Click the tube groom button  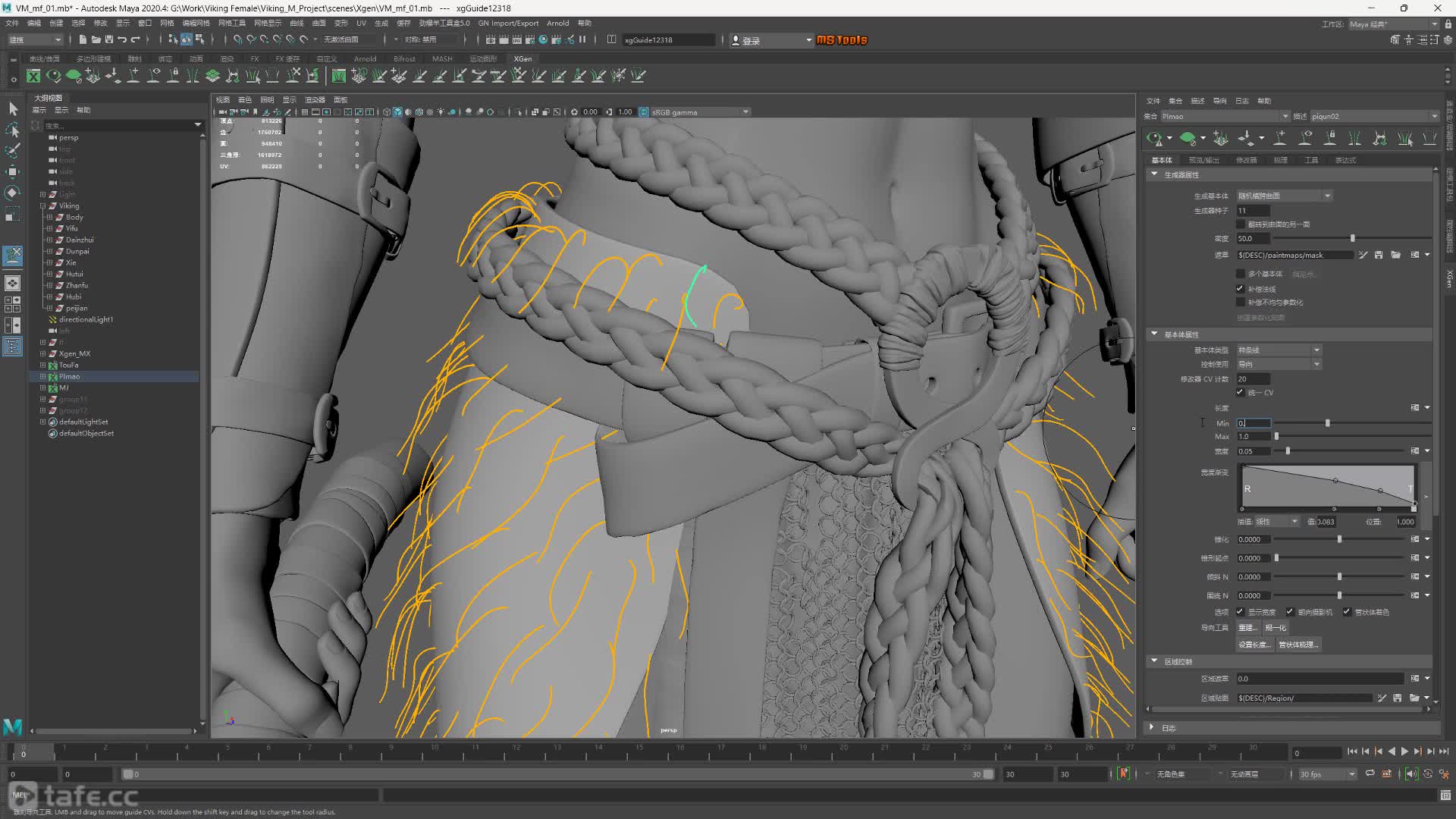pos(1298,645)
